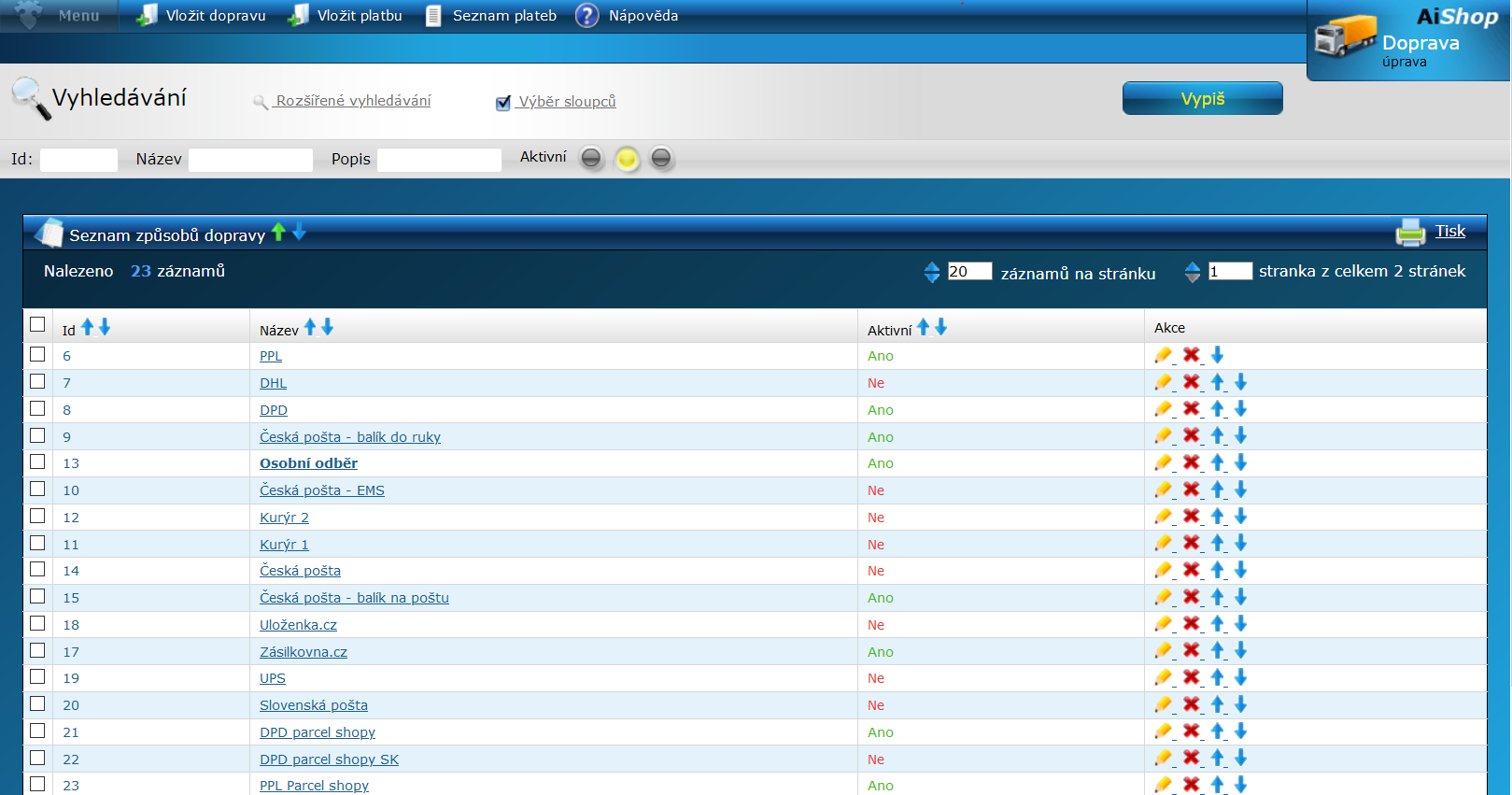Remove Zásilkovna.cz with red X icon
This screenshot has width=1512, height=795.
[1191, 651]
